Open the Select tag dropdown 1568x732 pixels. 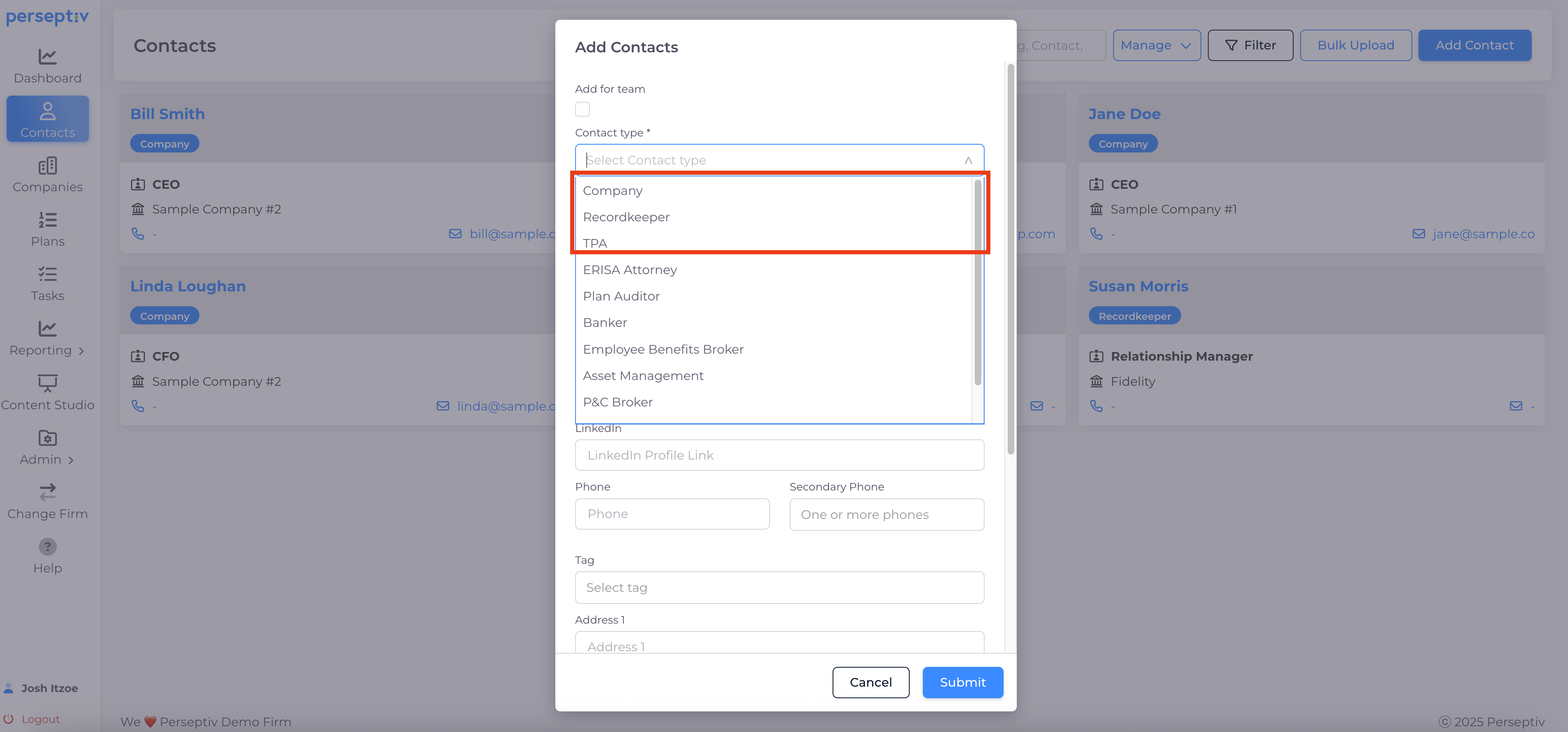[779, 587]
